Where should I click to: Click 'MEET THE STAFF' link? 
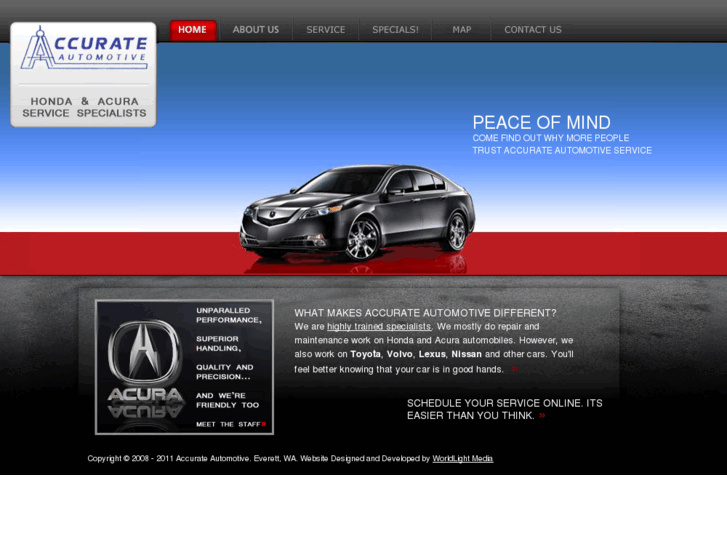coord(228,424)
